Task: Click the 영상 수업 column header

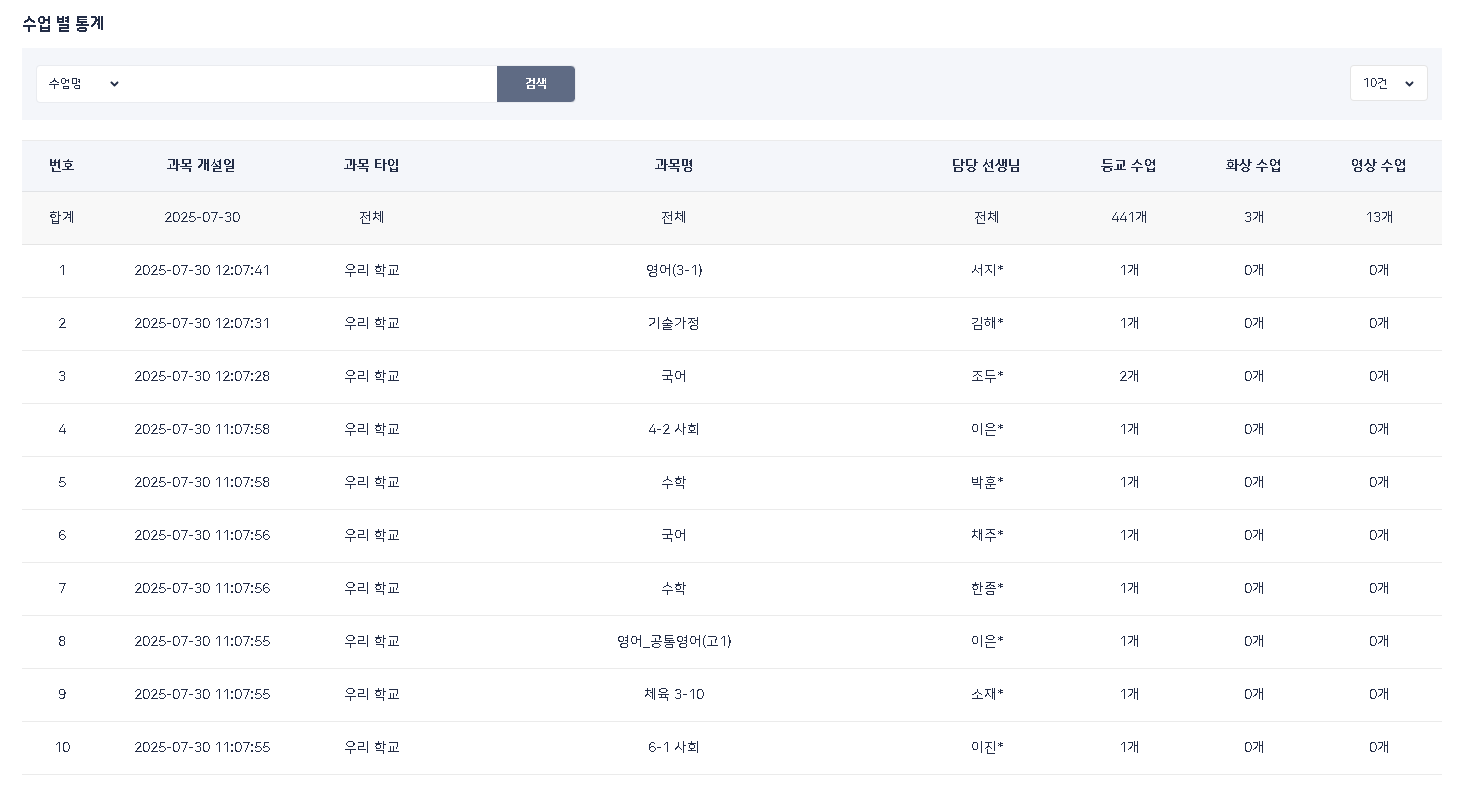Action: (x=1379, y=166)
